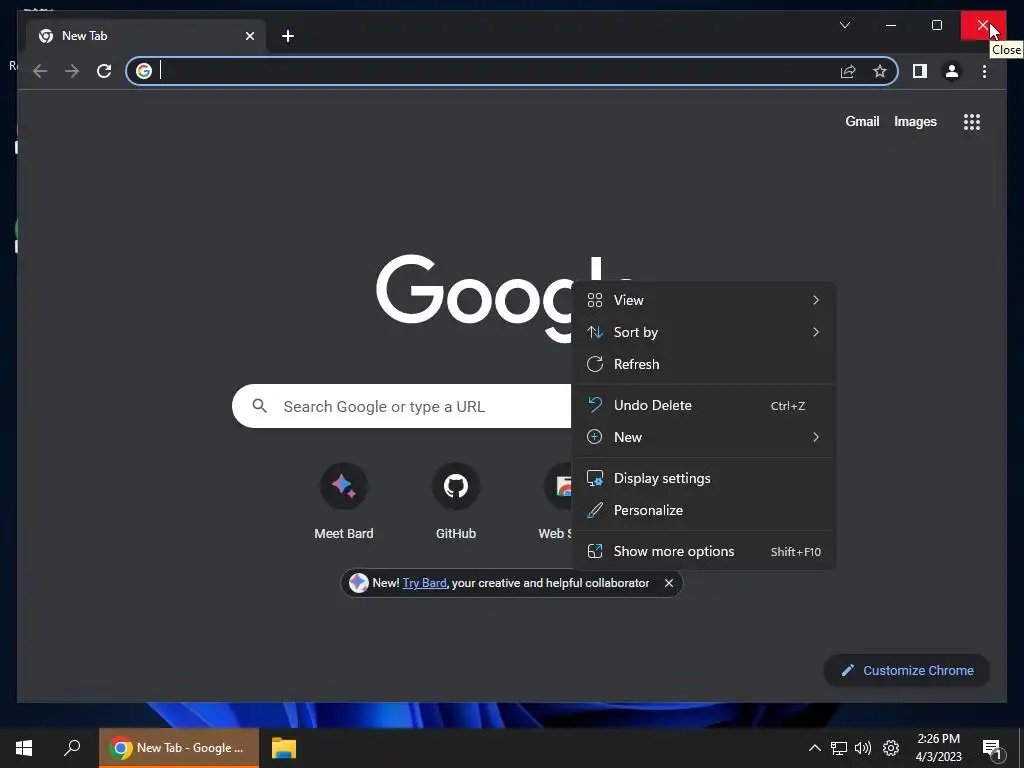
Task: Go back using the back arrow
Action: tap(40, 71)
